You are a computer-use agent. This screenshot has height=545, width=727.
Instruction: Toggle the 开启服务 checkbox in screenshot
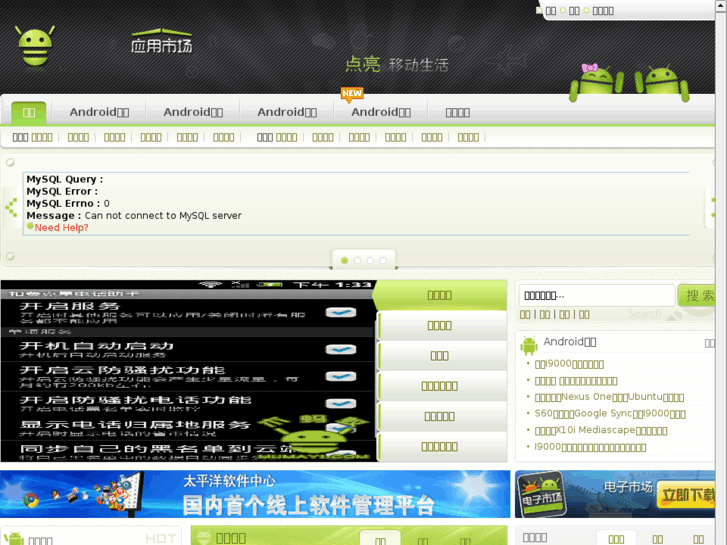pyautogui.click(x=341, y=313)
